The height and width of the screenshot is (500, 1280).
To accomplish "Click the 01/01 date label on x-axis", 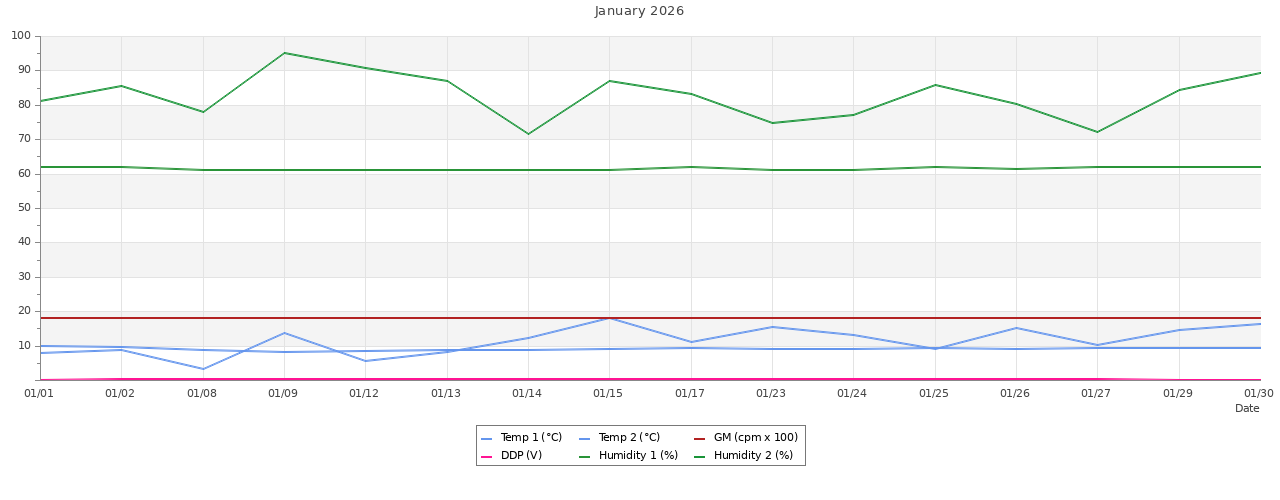I will click(x=39, y=393).
